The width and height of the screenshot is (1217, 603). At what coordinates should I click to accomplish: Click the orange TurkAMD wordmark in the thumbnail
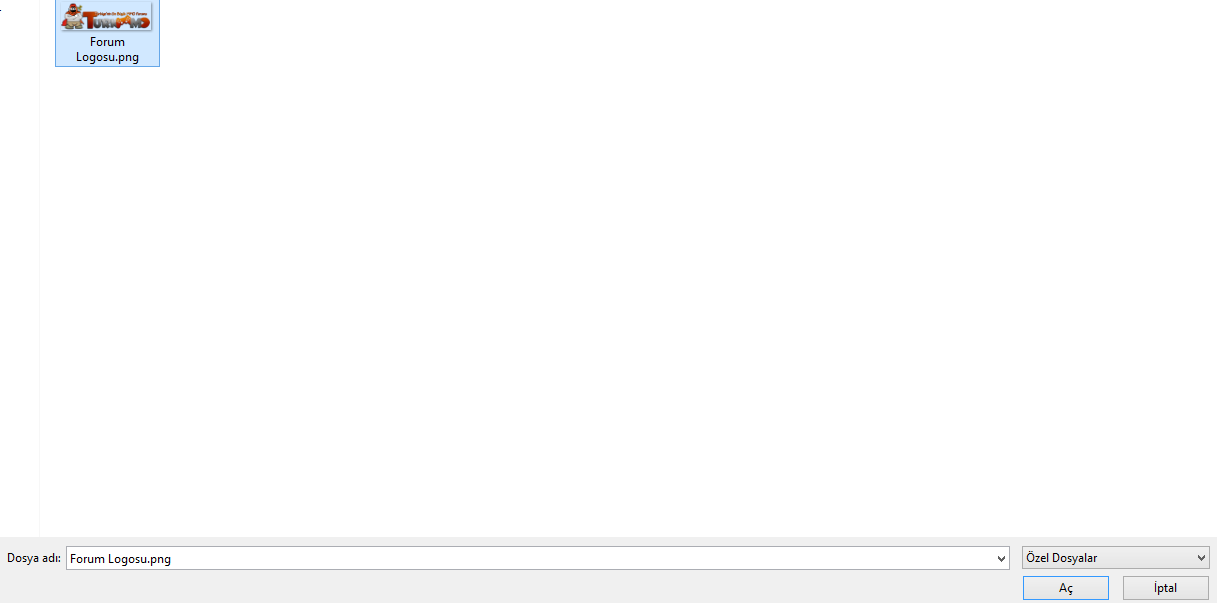(x=117, y=20)
